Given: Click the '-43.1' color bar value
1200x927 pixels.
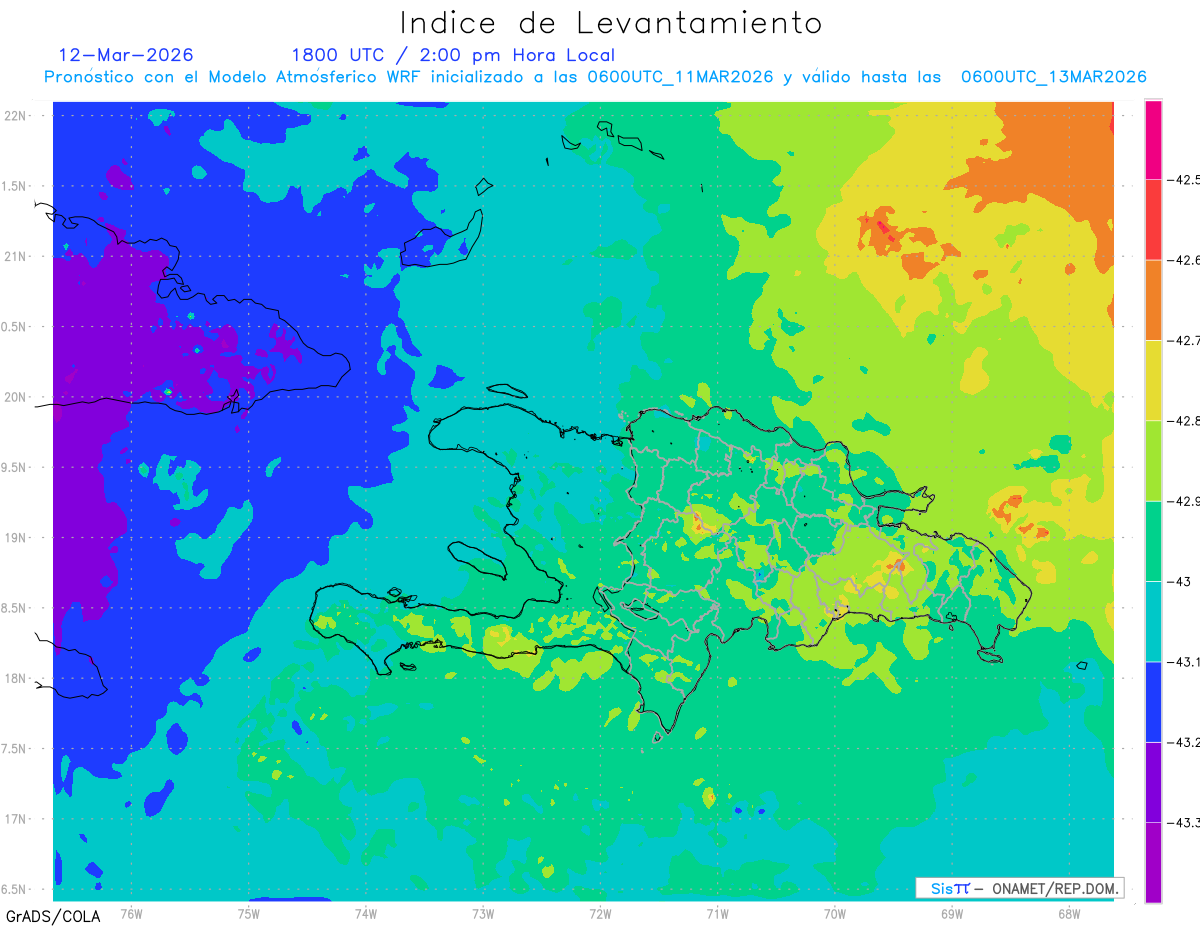Looking at the screenshot, I should (x=1185, y=662).
